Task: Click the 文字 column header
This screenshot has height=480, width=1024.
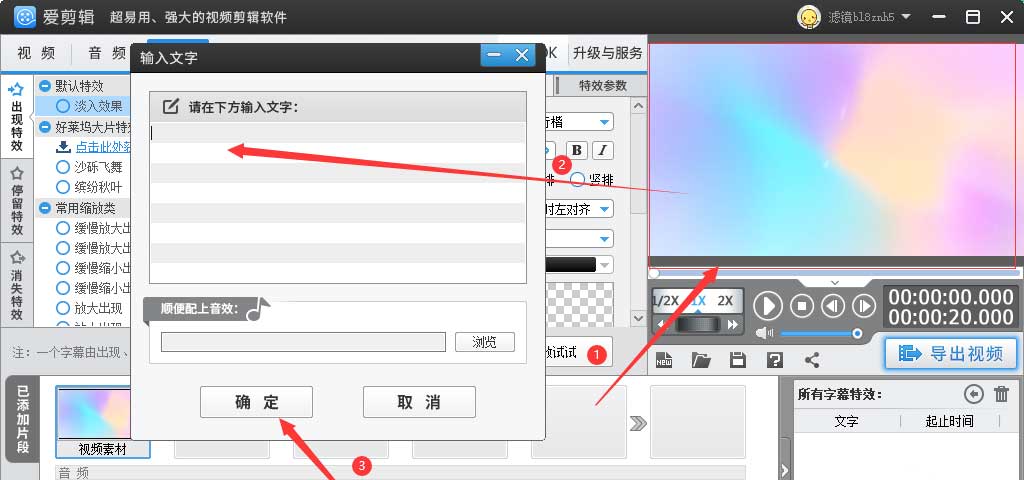Action: pos(846,421)
